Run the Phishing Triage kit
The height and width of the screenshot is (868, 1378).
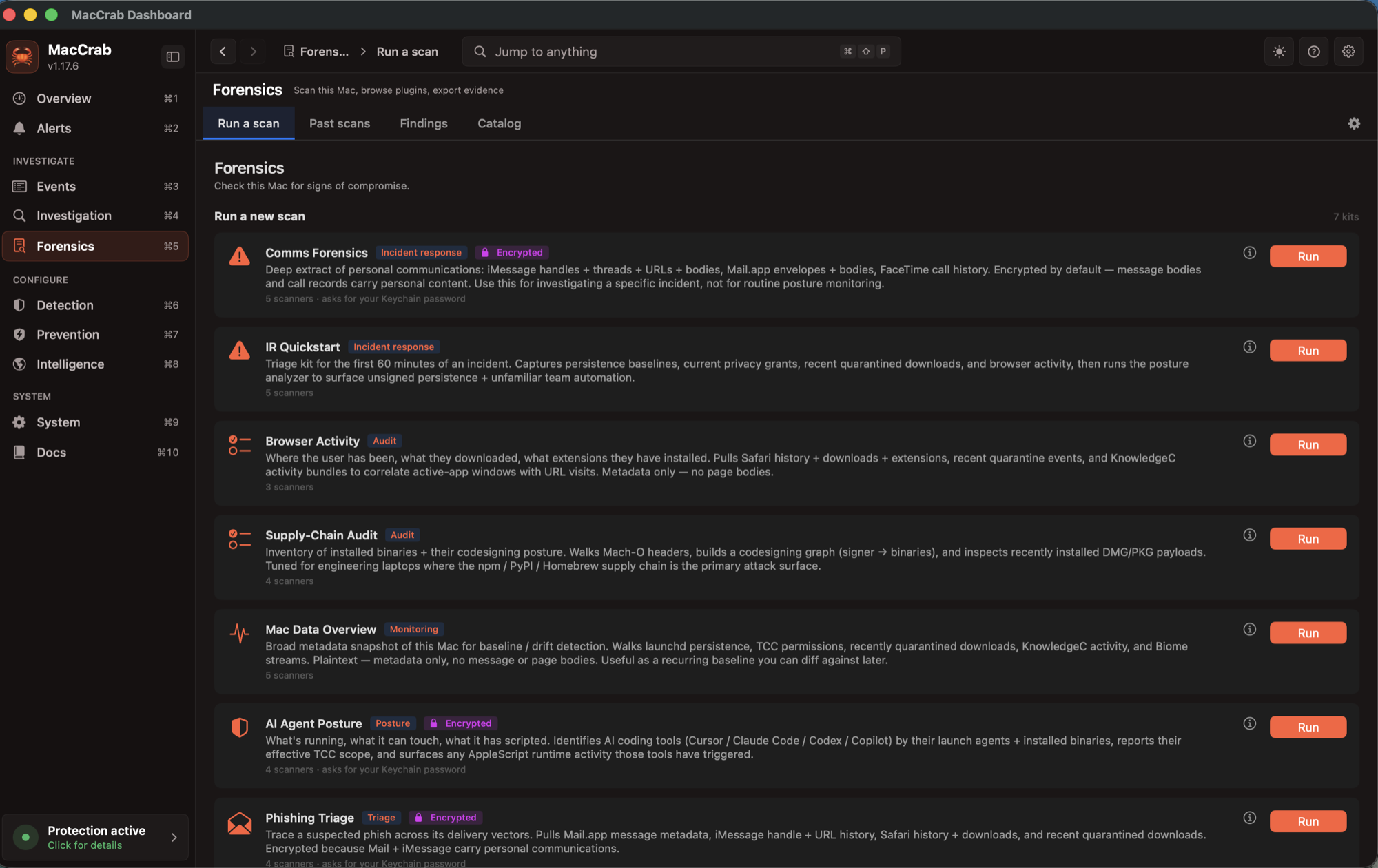pyautogui.click(x=1308, y=821)
